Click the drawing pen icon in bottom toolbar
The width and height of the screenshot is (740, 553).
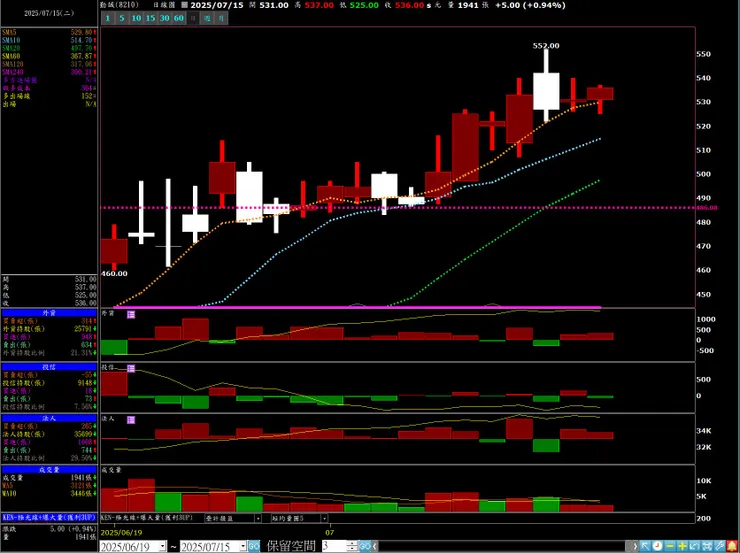click(x=719, y=546)
